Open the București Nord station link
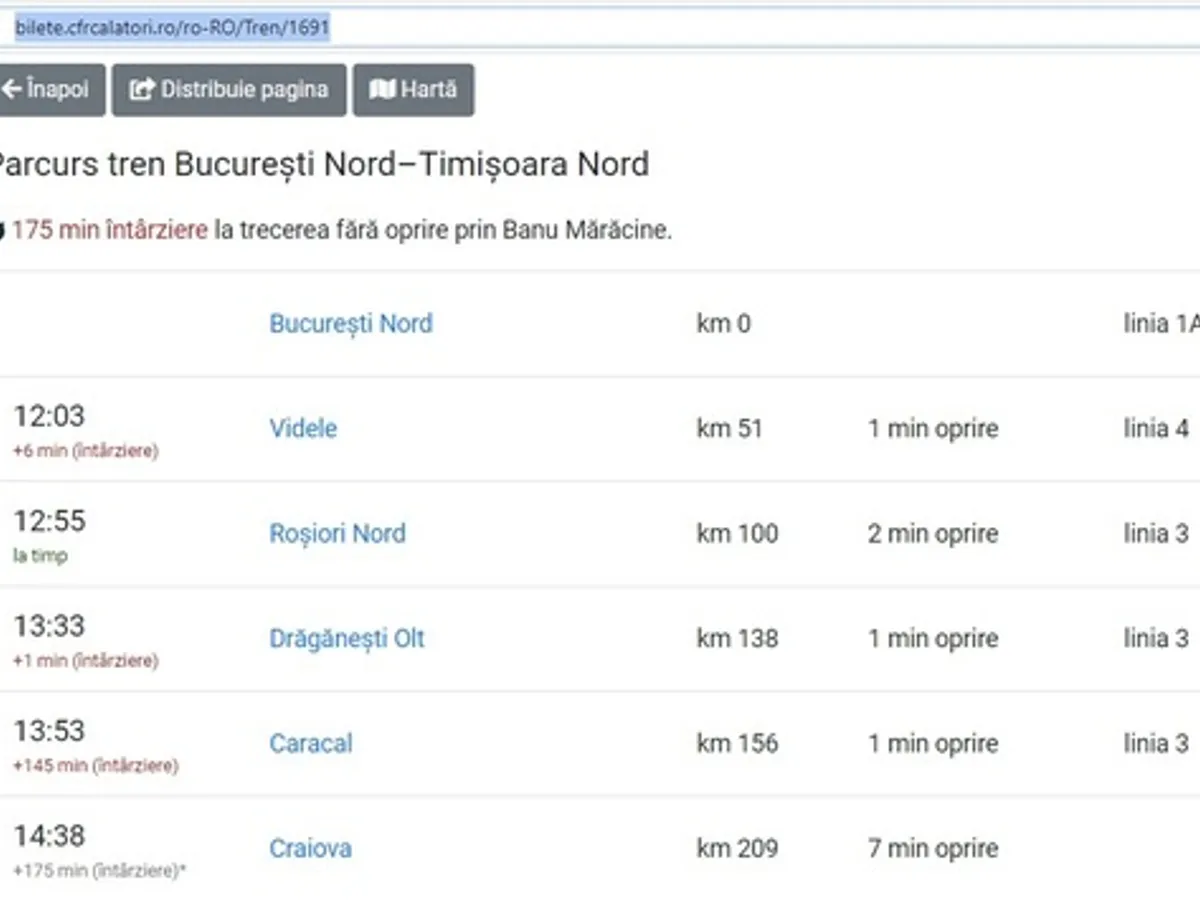Image resolution: width=1200 pixels, height=900 pixels. click(x=350, y=324)
